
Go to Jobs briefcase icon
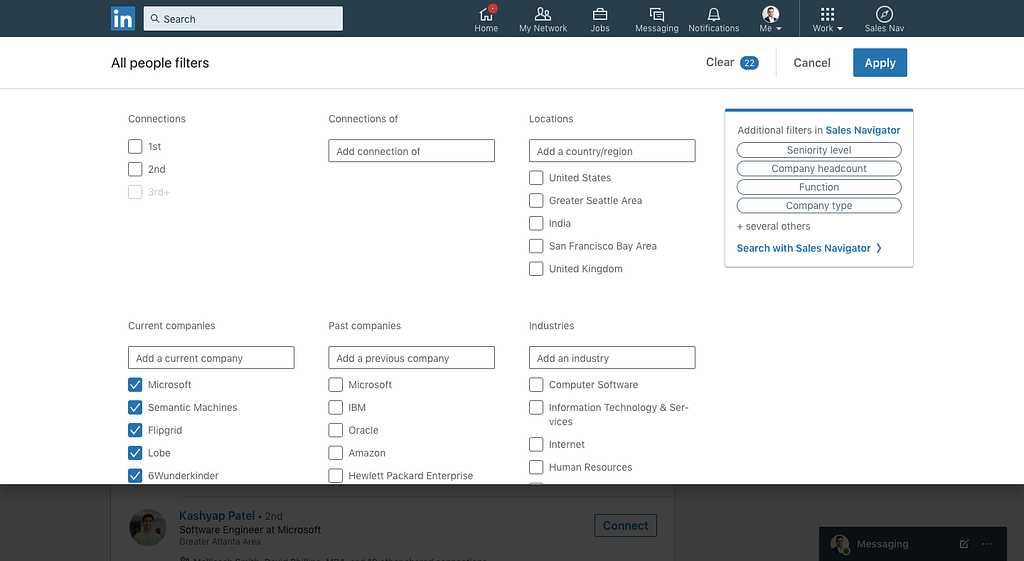tap(600, 14)
